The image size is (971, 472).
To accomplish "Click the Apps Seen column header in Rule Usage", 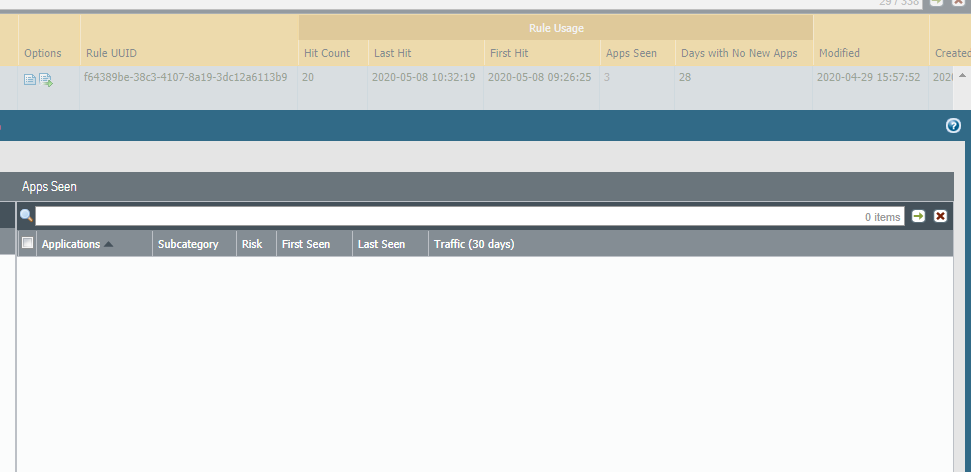I will tap(637, 53).
